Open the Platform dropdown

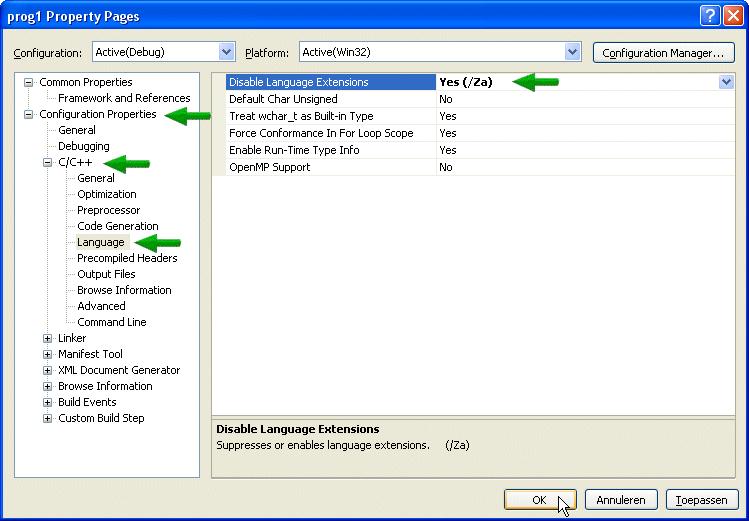(572, 52)
